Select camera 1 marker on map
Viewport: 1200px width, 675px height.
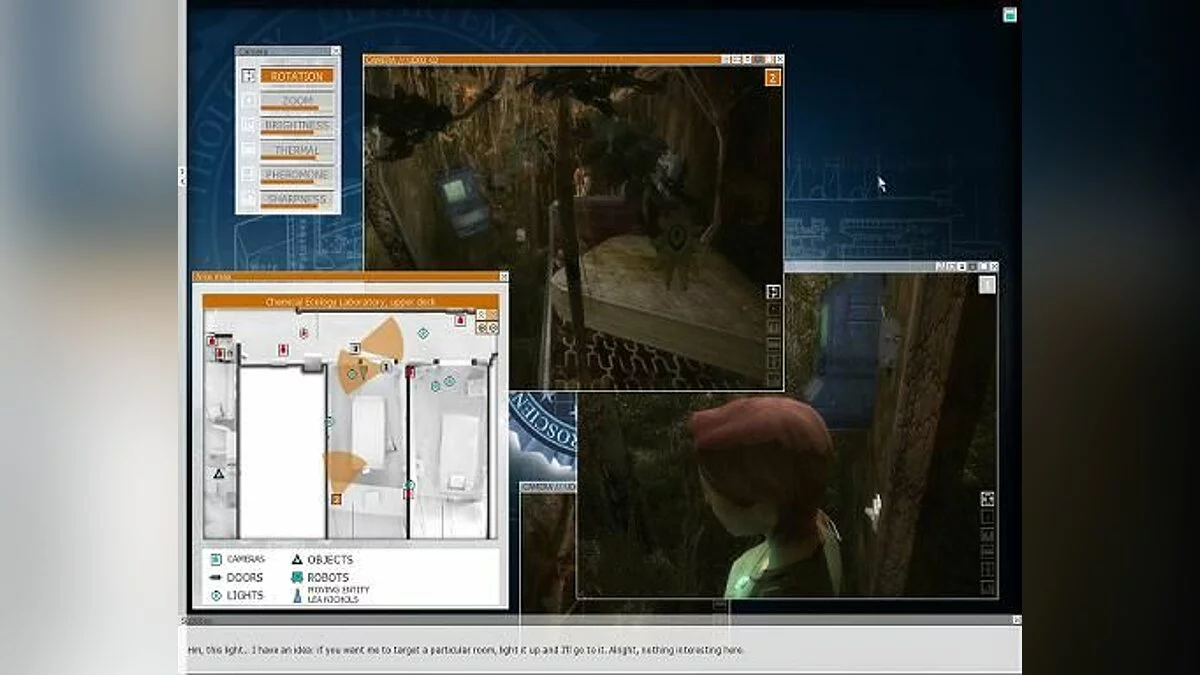(x=387, y=367)
